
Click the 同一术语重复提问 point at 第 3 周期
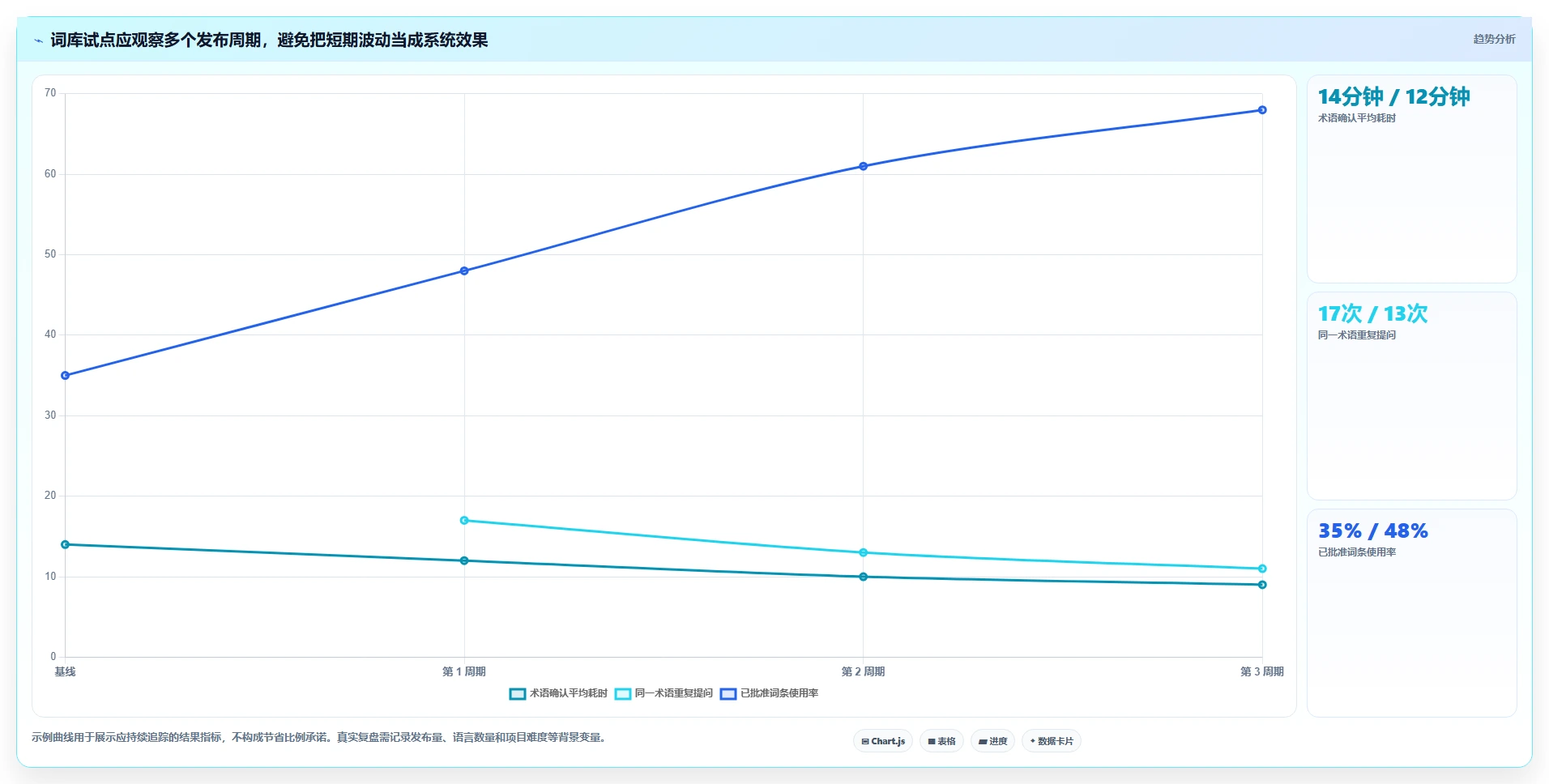tap(1262, 569)
